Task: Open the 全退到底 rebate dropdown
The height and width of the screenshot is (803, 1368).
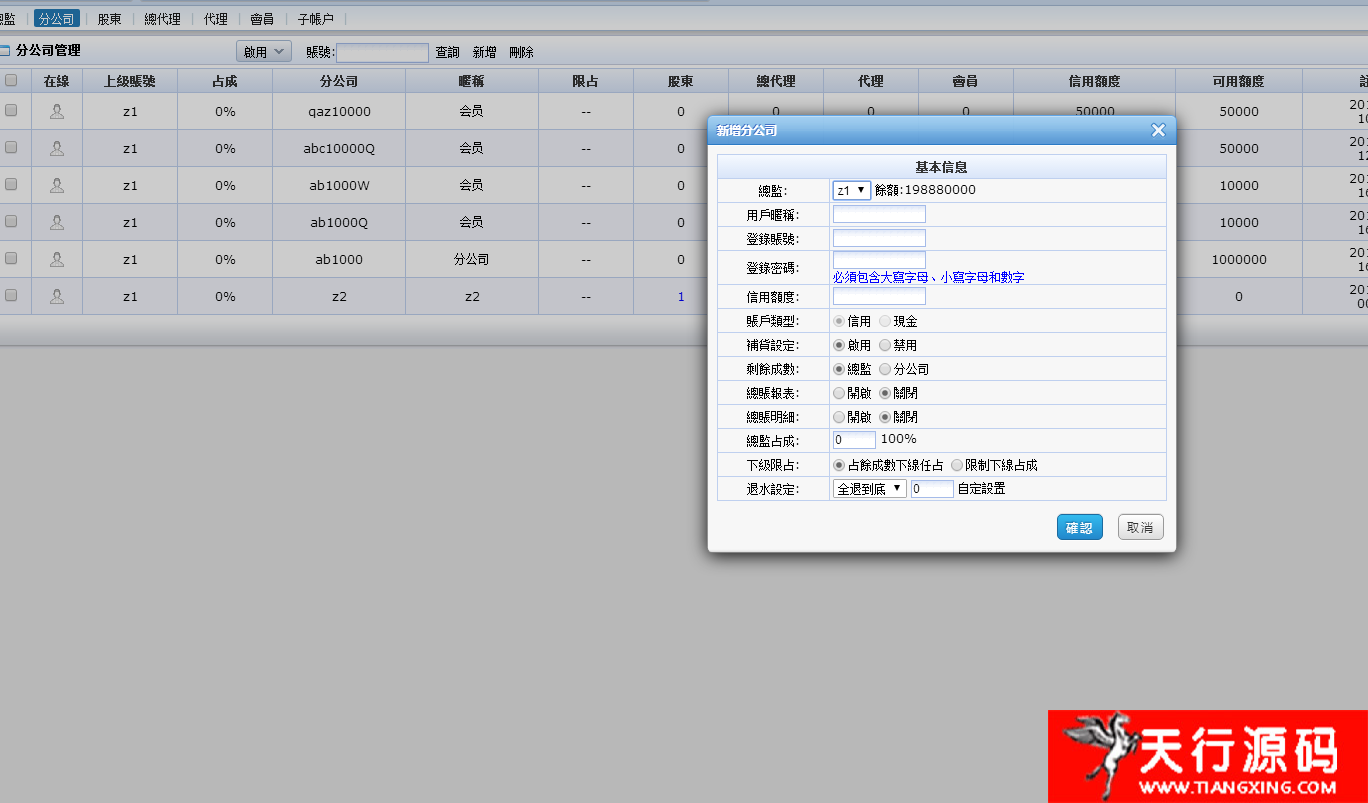Action: [x=870, y=489]
